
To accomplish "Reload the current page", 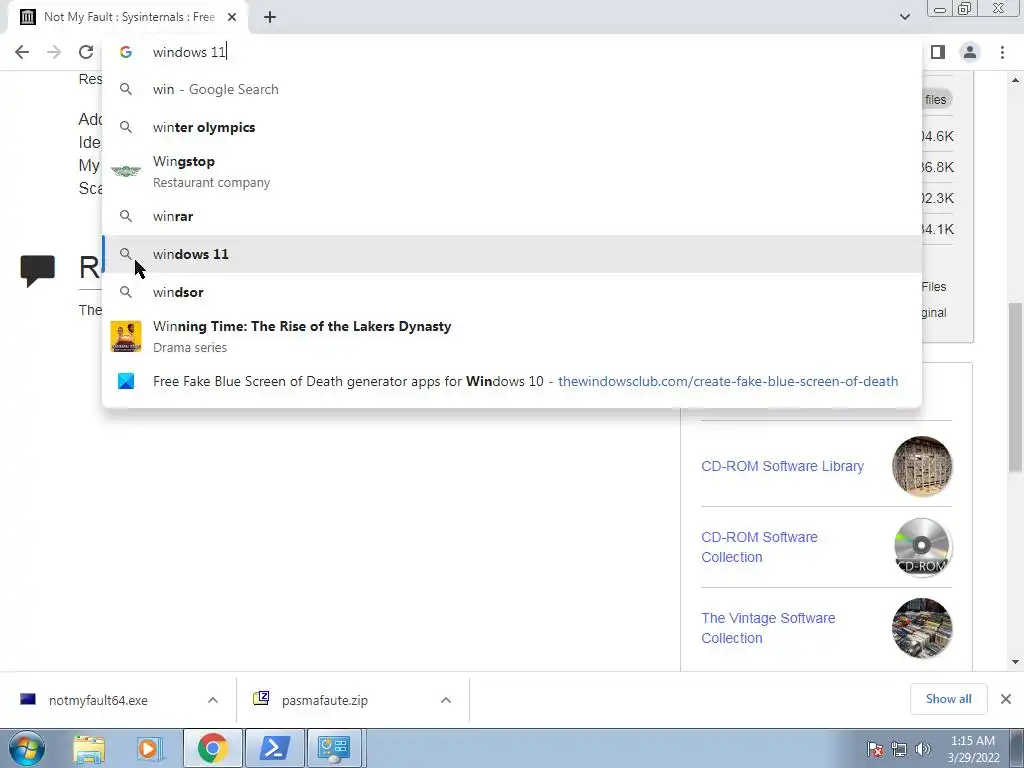I will (x=86, y=52).
